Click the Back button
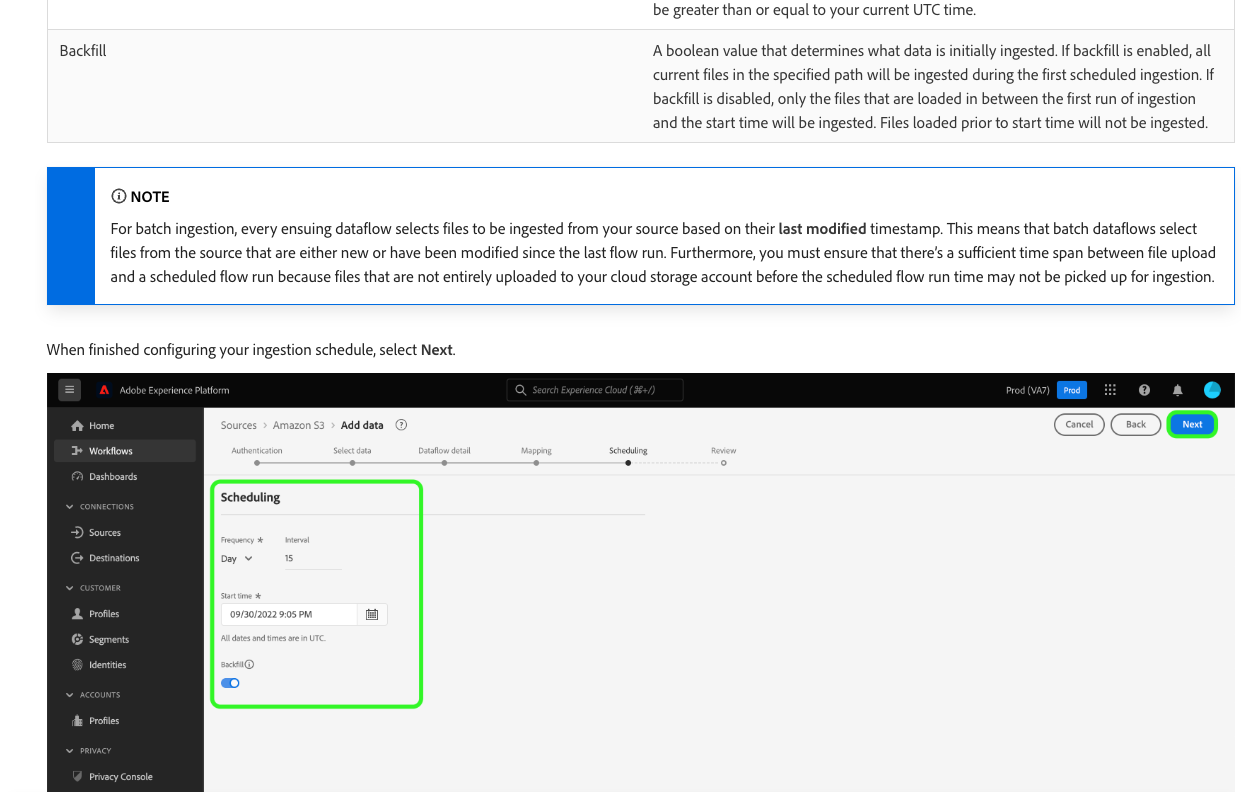Screen dimensions: 1241x792 [1135, 424]
